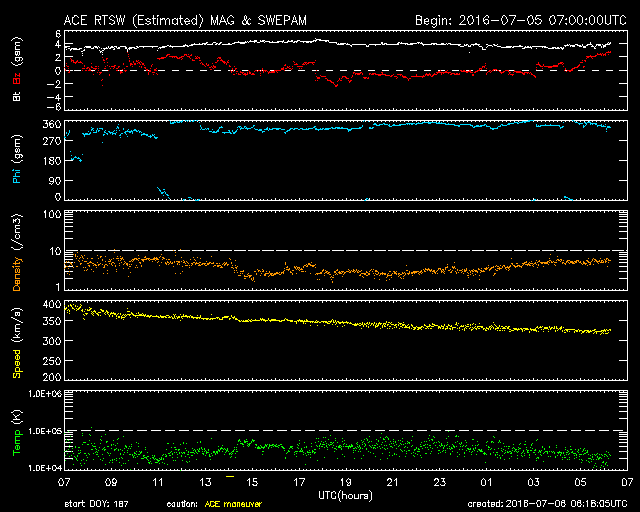Click the yellow maneuver marker in Temp panel
This screenshot has width=640, height=512.
[x=230, y=477]
